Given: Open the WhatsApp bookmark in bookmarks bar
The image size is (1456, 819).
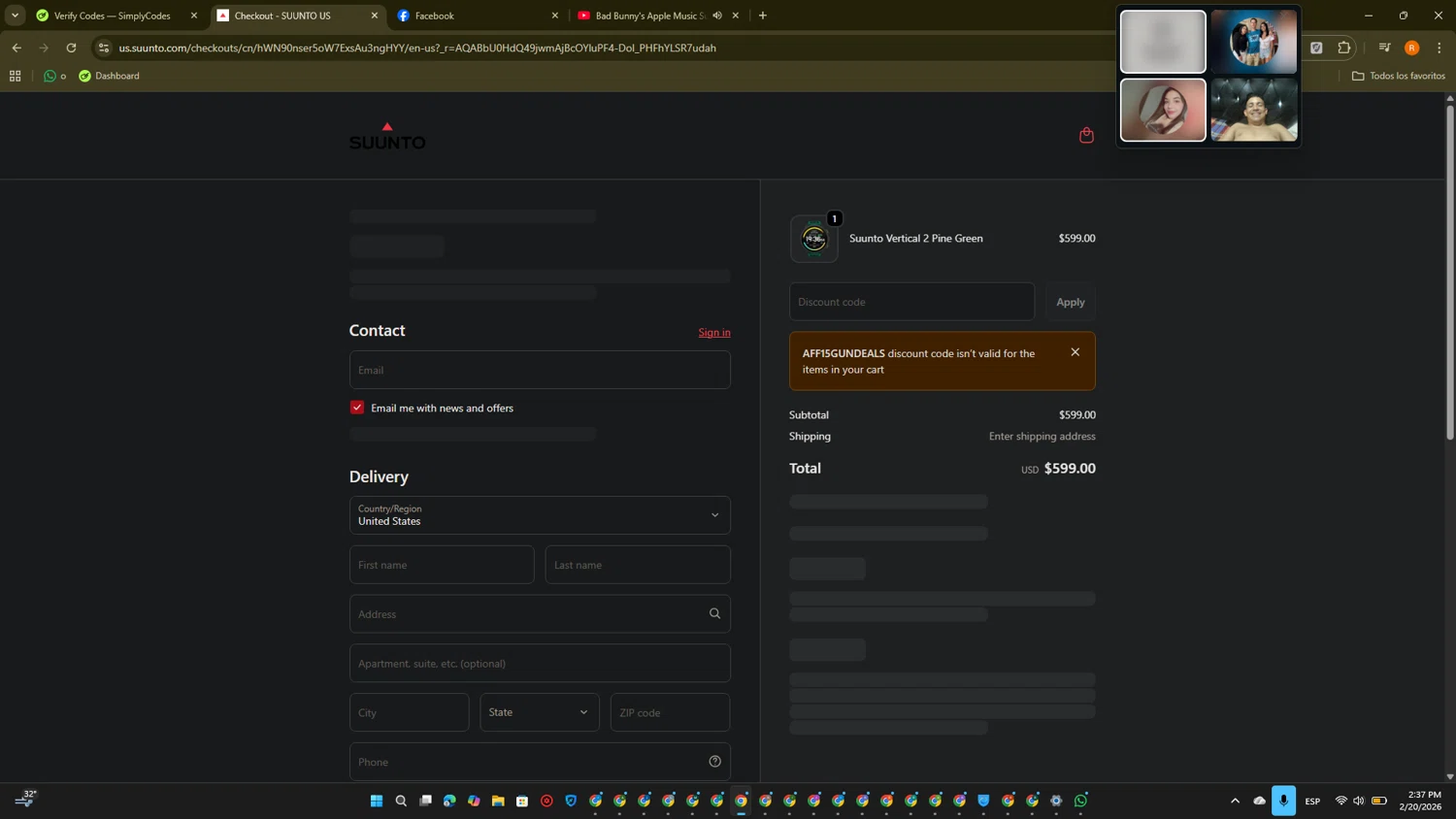Looking at the screenshot, I should point(54,76).
